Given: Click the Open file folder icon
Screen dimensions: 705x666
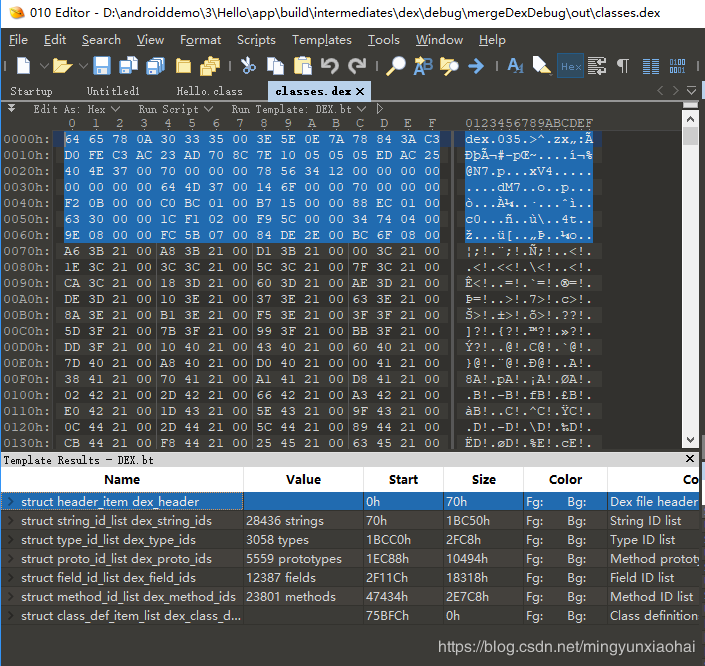Looking at the screenshot, I should click(61, 66).
